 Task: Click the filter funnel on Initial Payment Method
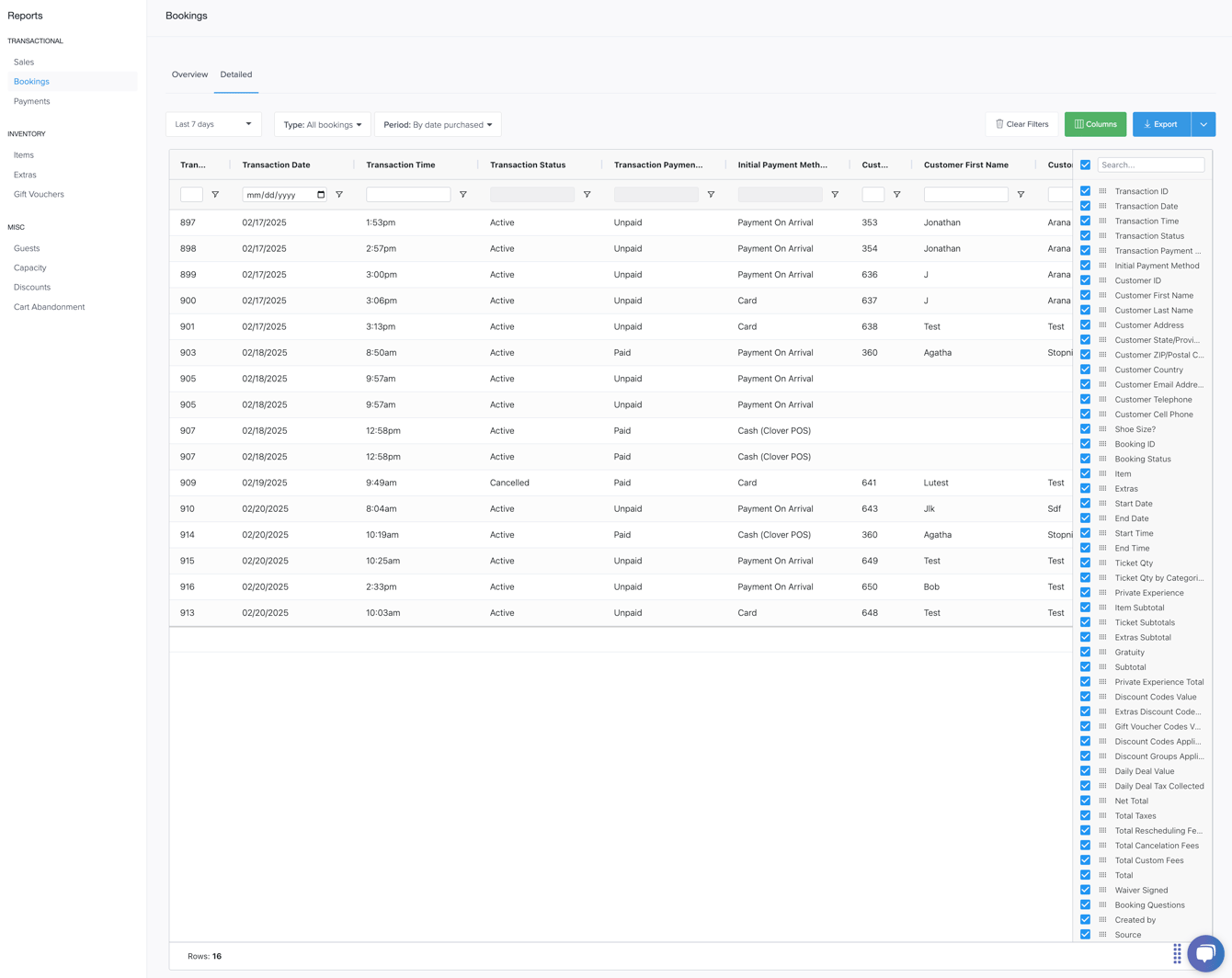click(836, 194)
